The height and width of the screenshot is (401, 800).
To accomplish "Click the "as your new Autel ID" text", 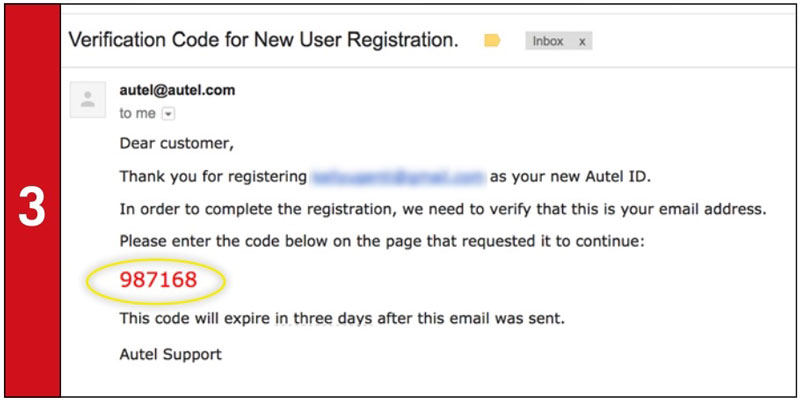I will (x=570, y=177).
